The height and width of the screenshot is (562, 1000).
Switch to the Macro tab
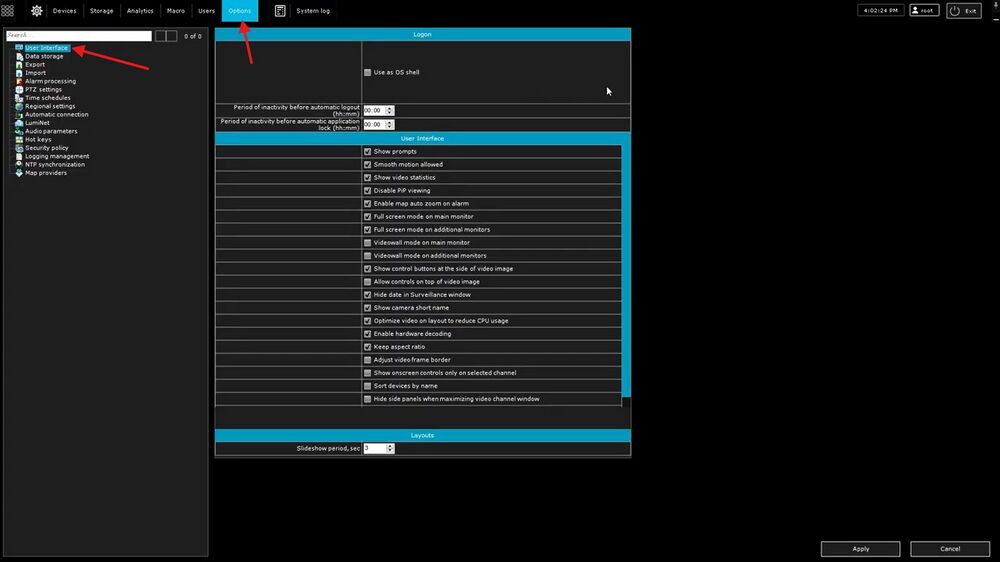click(175, 11)
